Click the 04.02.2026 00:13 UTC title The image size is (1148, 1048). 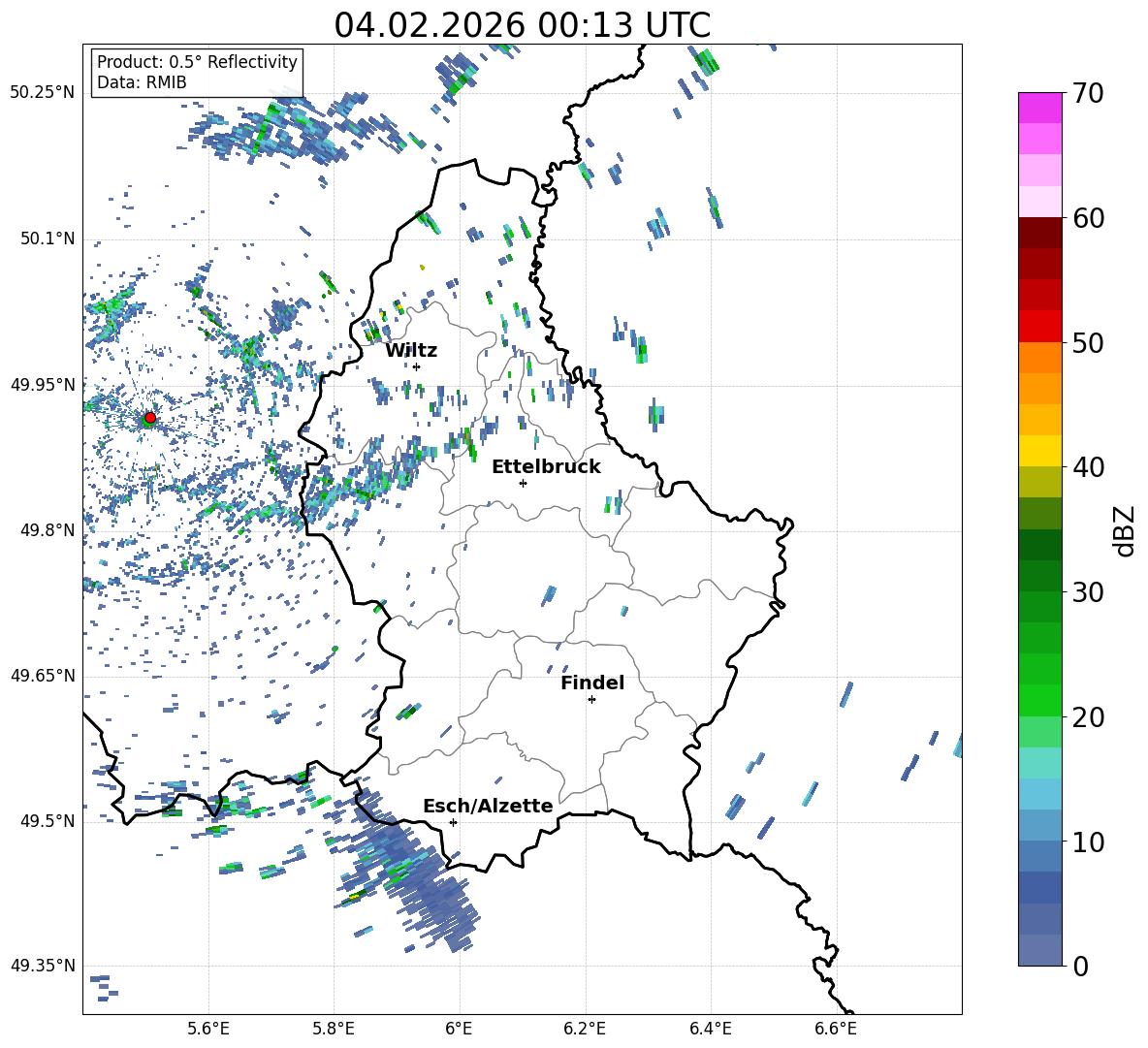(522, 24)
